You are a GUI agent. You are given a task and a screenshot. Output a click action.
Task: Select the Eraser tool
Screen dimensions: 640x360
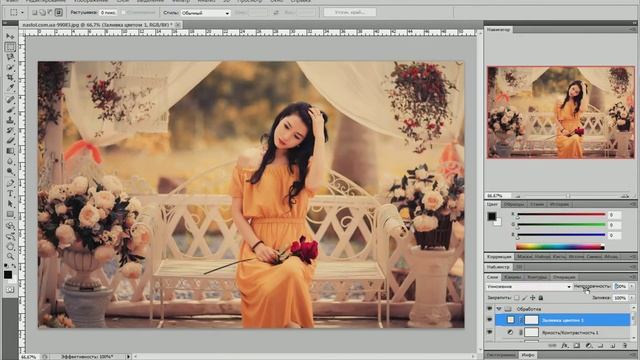point(10,140)
